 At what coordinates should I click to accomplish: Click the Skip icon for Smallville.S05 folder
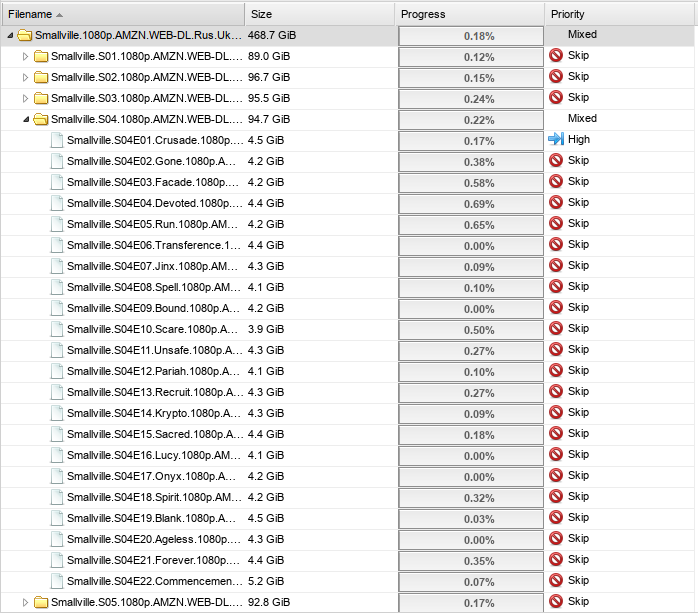pos(556,601)
